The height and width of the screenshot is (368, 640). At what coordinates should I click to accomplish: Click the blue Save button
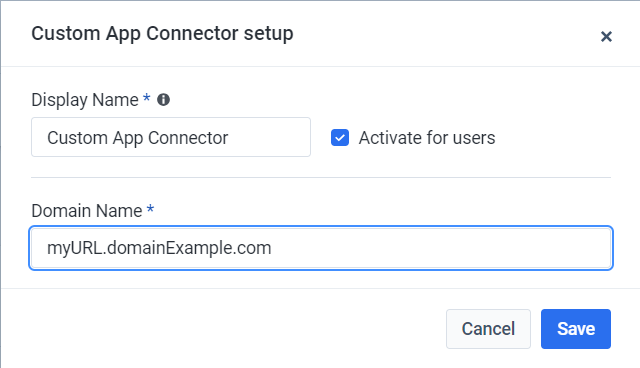[576, 329]
